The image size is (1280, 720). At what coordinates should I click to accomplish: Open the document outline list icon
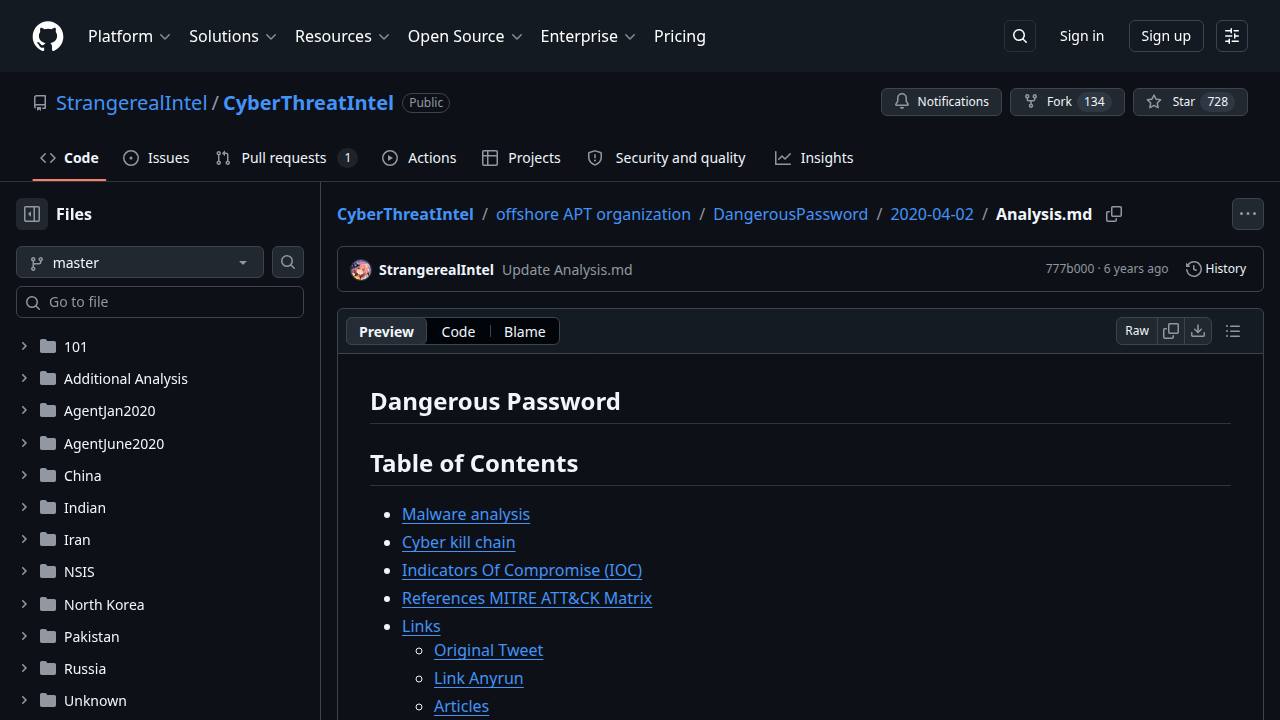1233,331
